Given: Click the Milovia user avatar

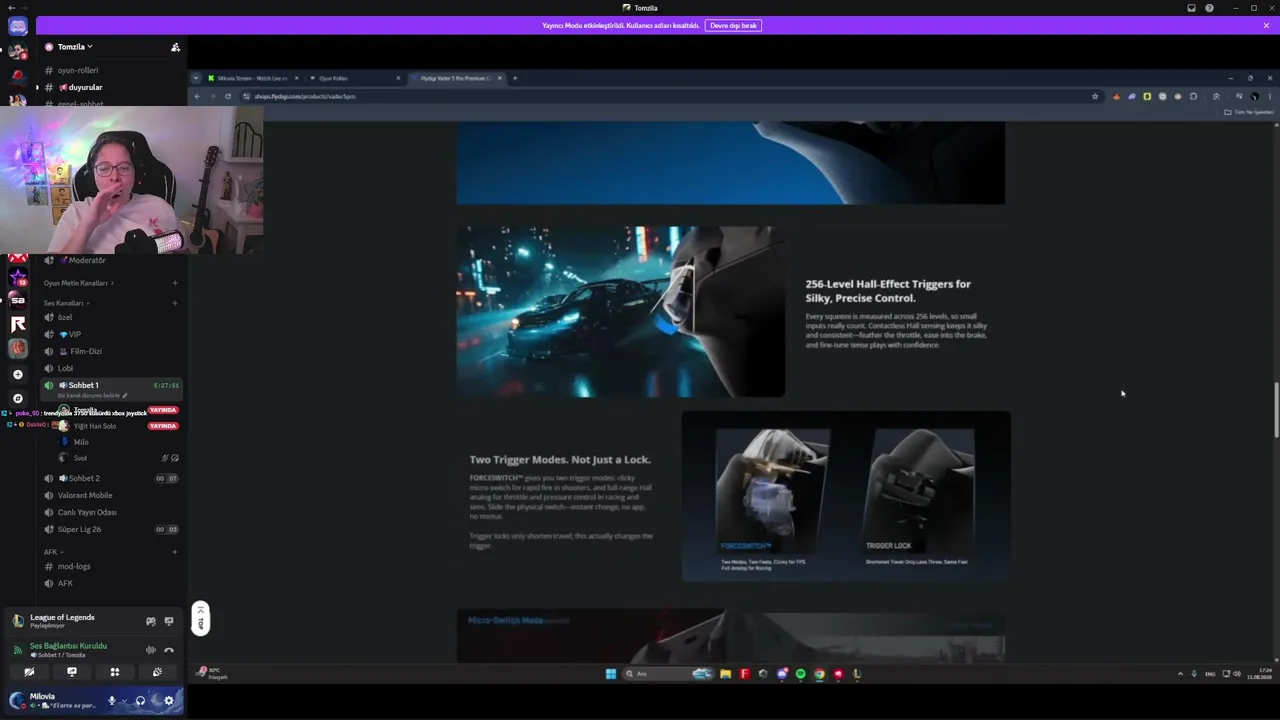Looking at the screenshot, I should tap(18, 700).
